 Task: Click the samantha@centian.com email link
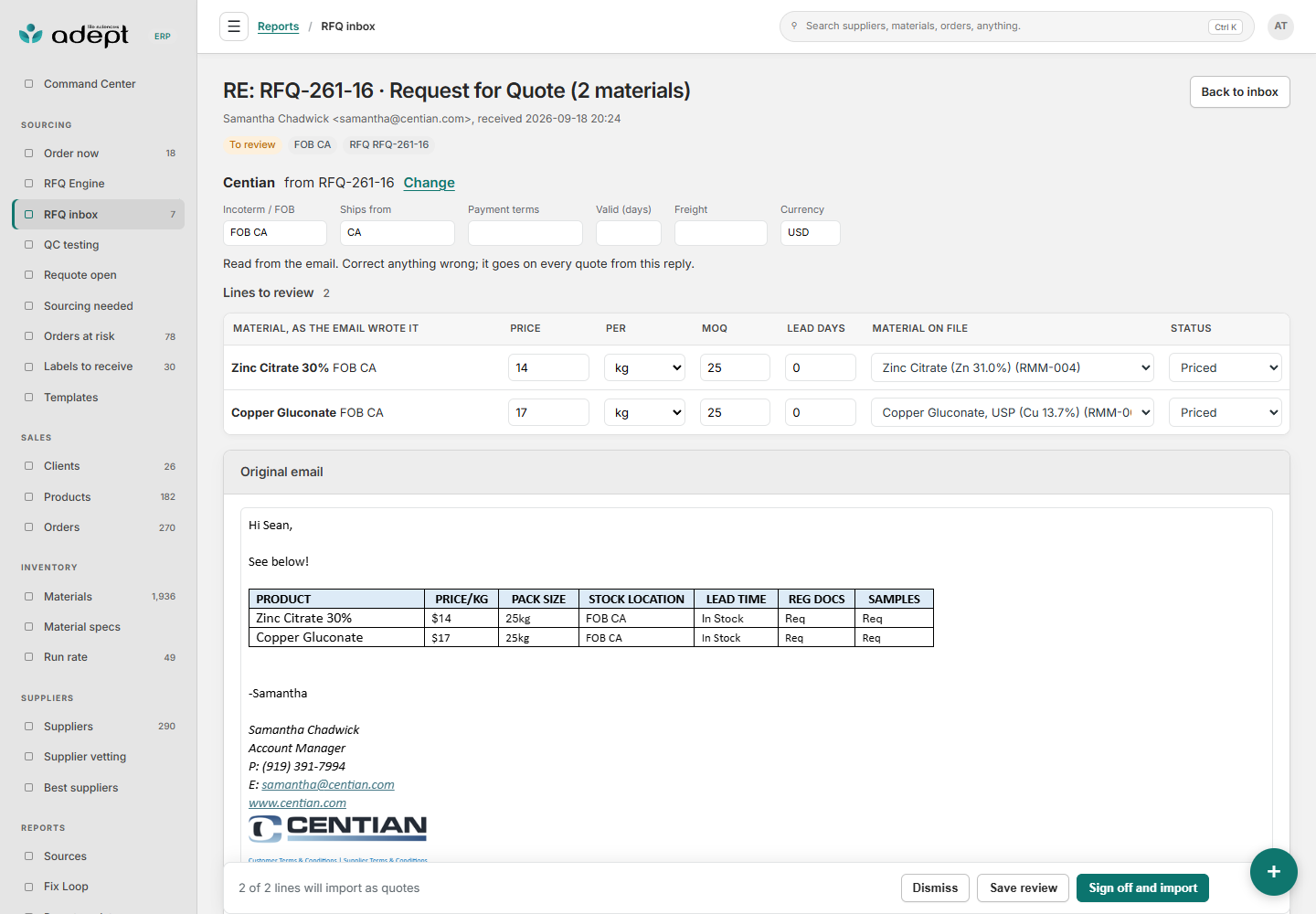tap(328, 784)
